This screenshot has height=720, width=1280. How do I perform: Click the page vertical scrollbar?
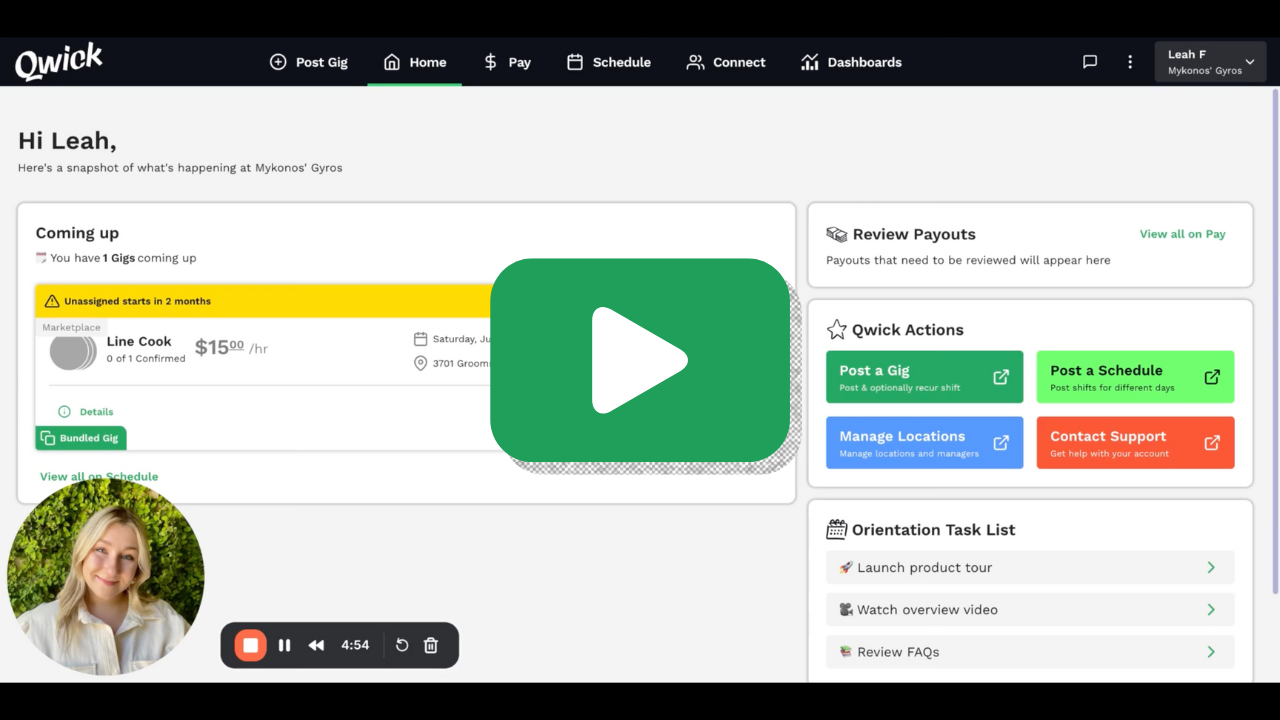1275,340
